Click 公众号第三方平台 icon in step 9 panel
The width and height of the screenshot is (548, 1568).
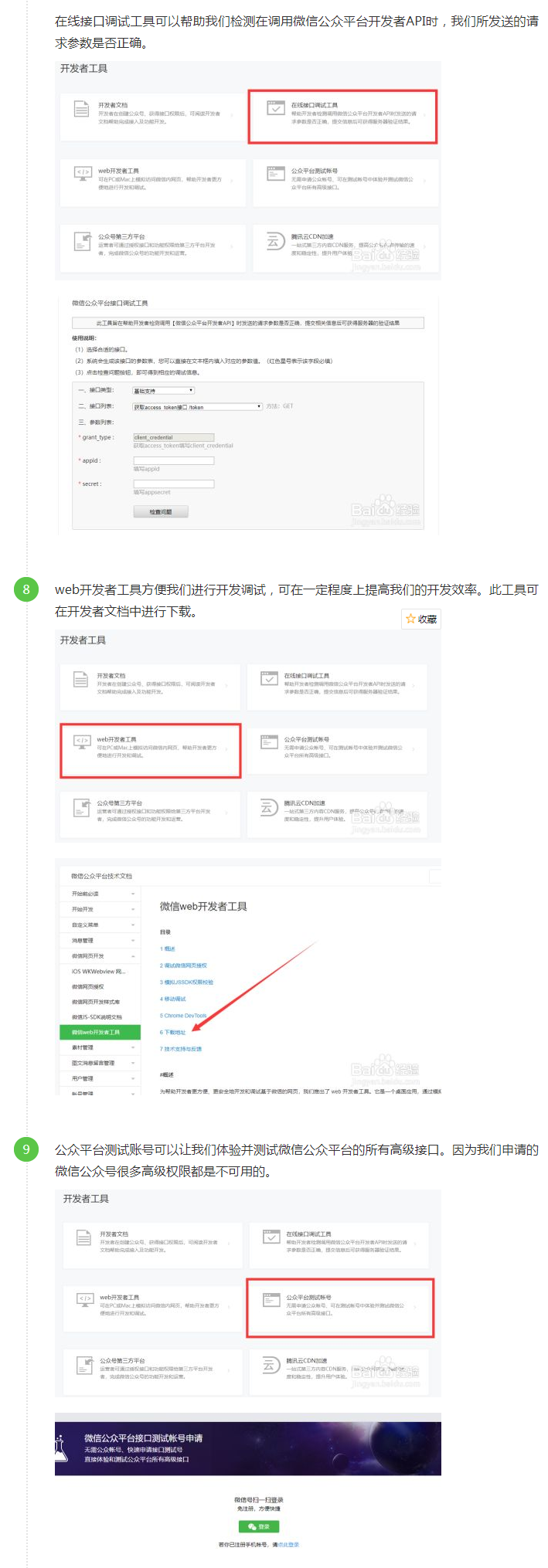point(85,1365)
